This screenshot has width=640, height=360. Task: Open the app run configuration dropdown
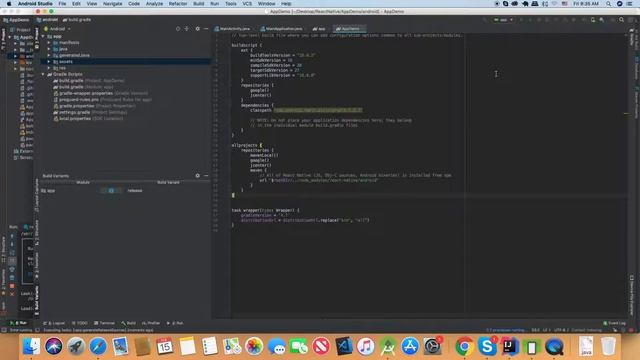[x=504, y=20]
